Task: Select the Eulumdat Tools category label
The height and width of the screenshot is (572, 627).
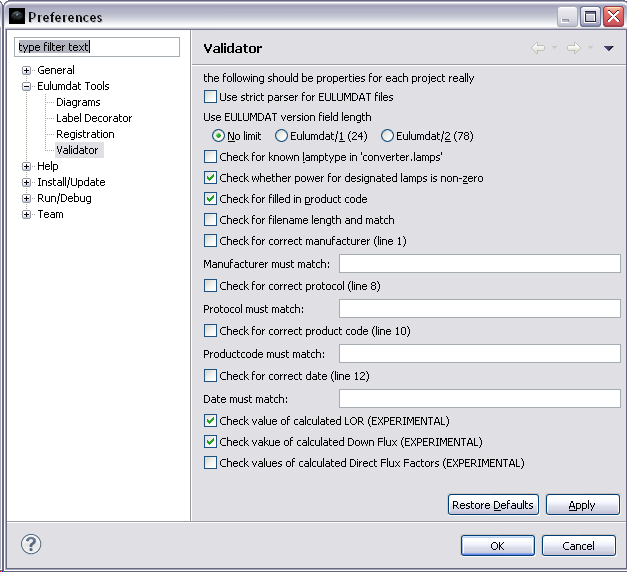Action: 73,86
